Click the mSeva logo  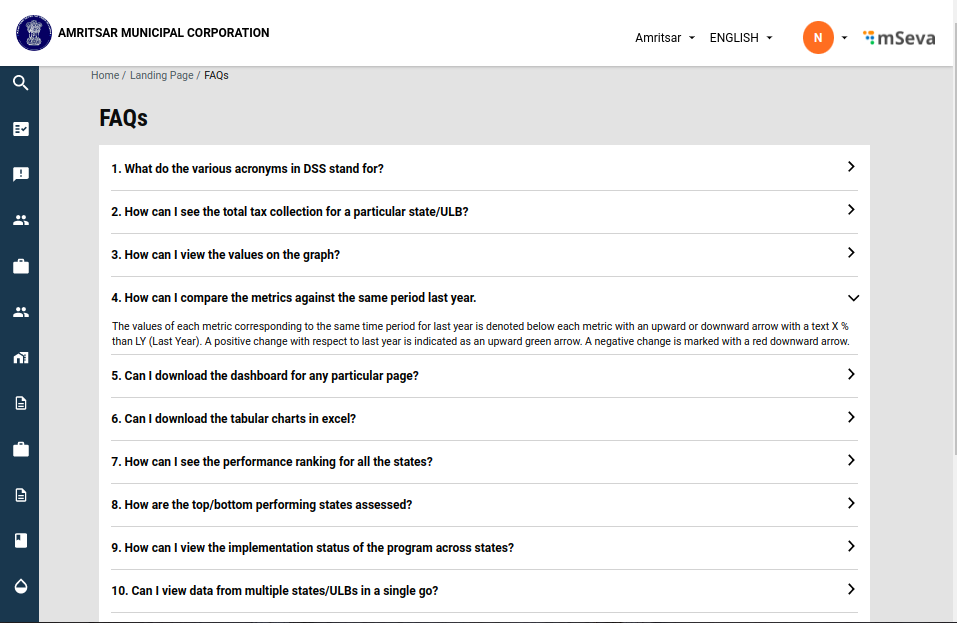coord(900,38)
